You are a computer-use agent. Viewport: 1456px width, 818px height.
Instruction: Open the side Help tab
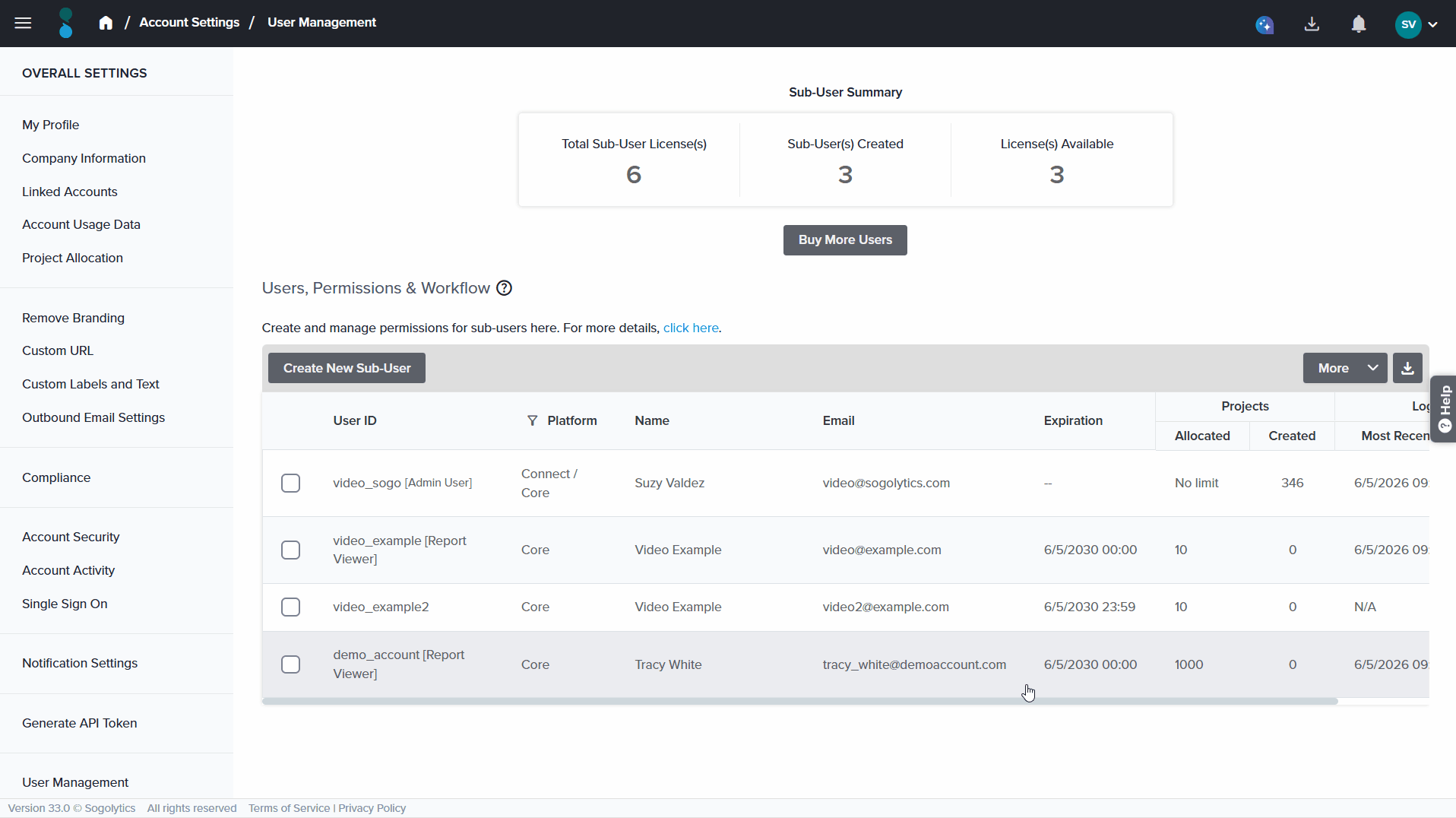1444,409
